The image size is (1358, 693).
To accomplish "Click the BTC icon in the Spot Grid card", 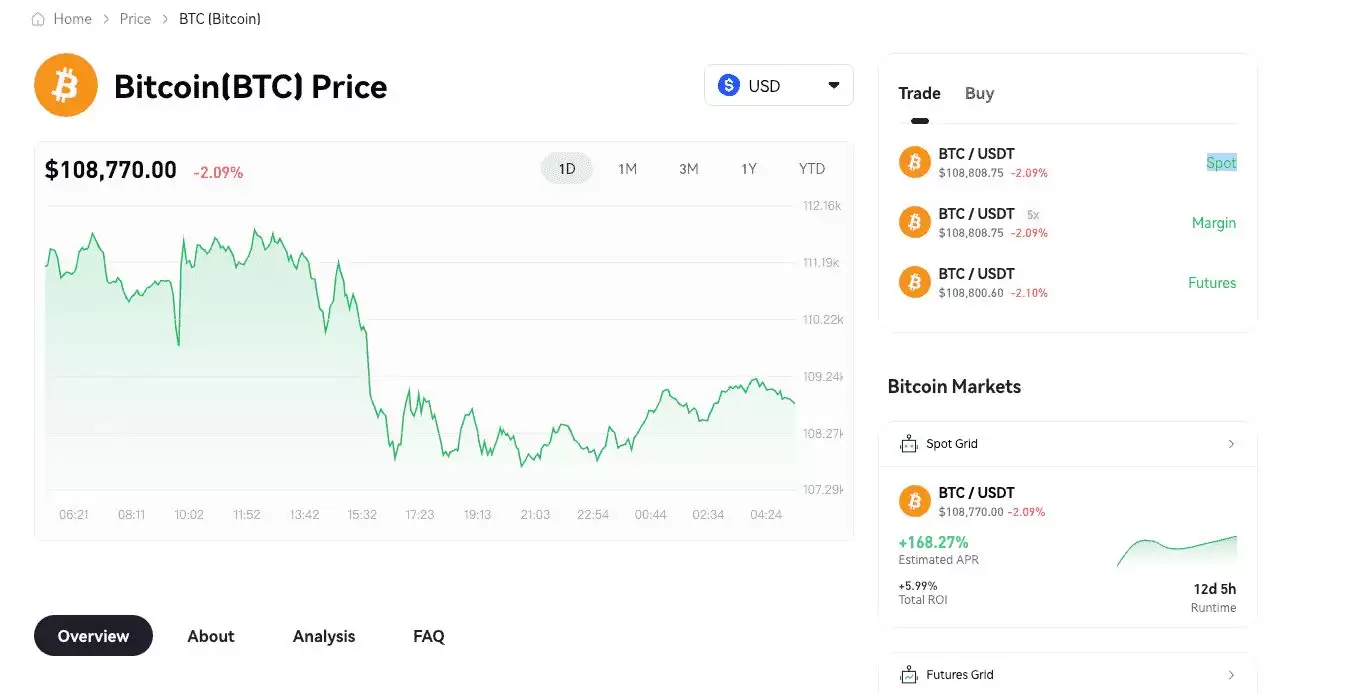I will tap(914, 500).
